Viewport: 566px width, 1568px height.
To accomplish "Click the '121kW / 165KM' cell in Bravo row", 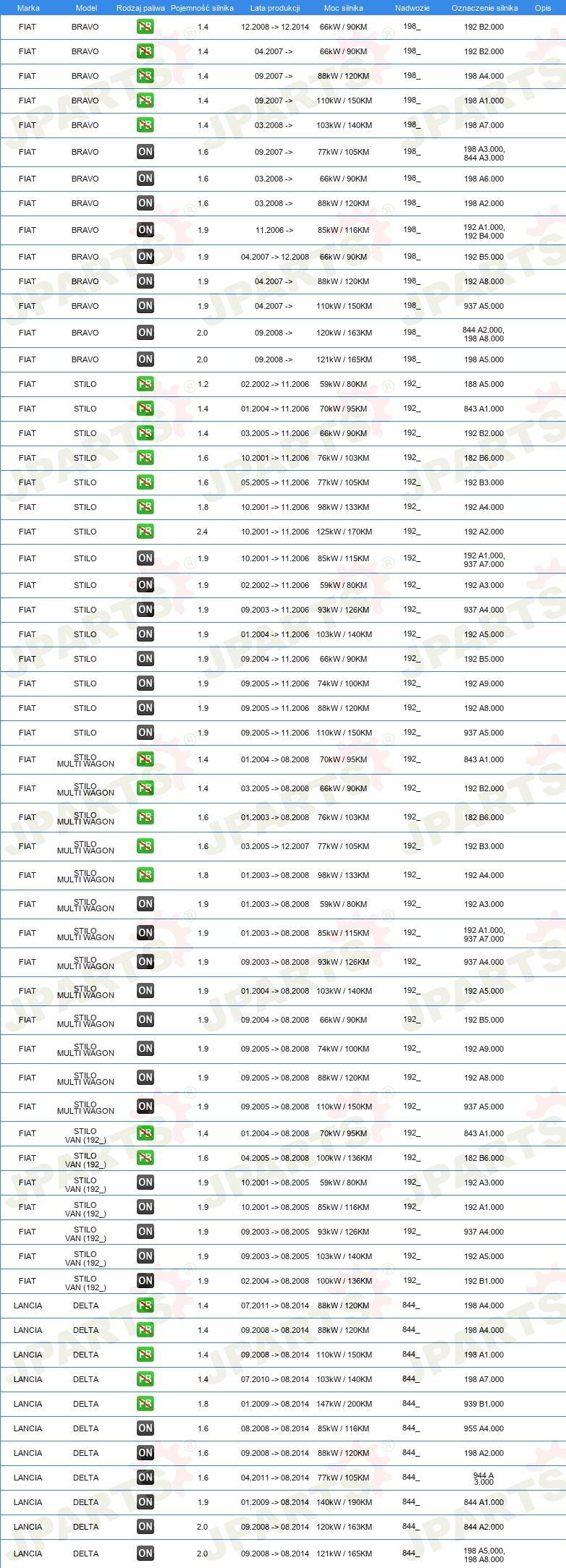I will (x=344, y=359).
